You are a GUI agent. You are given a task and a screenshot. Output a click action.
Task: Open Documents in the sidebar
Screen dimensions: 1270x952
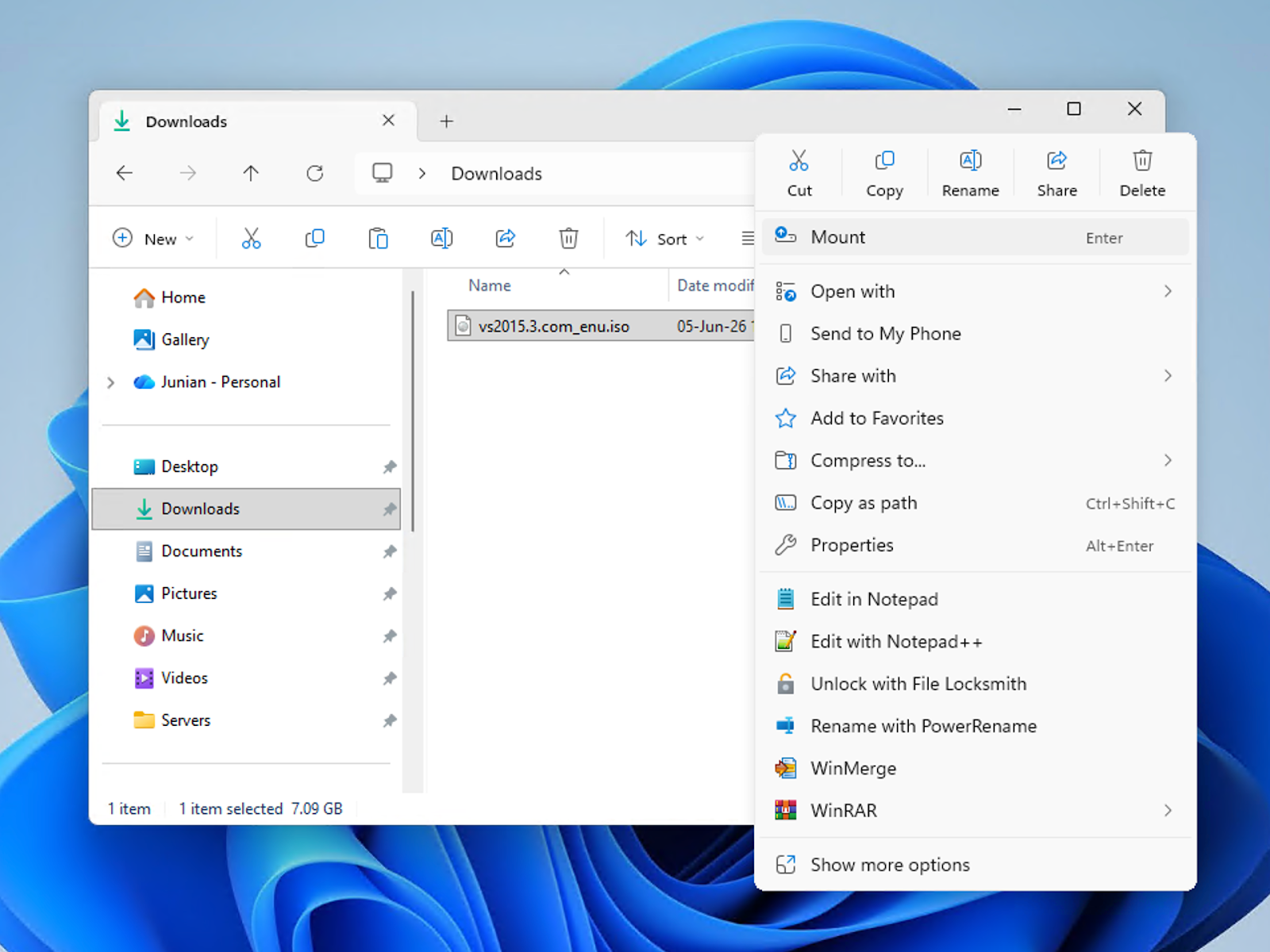tap(246, 551)
